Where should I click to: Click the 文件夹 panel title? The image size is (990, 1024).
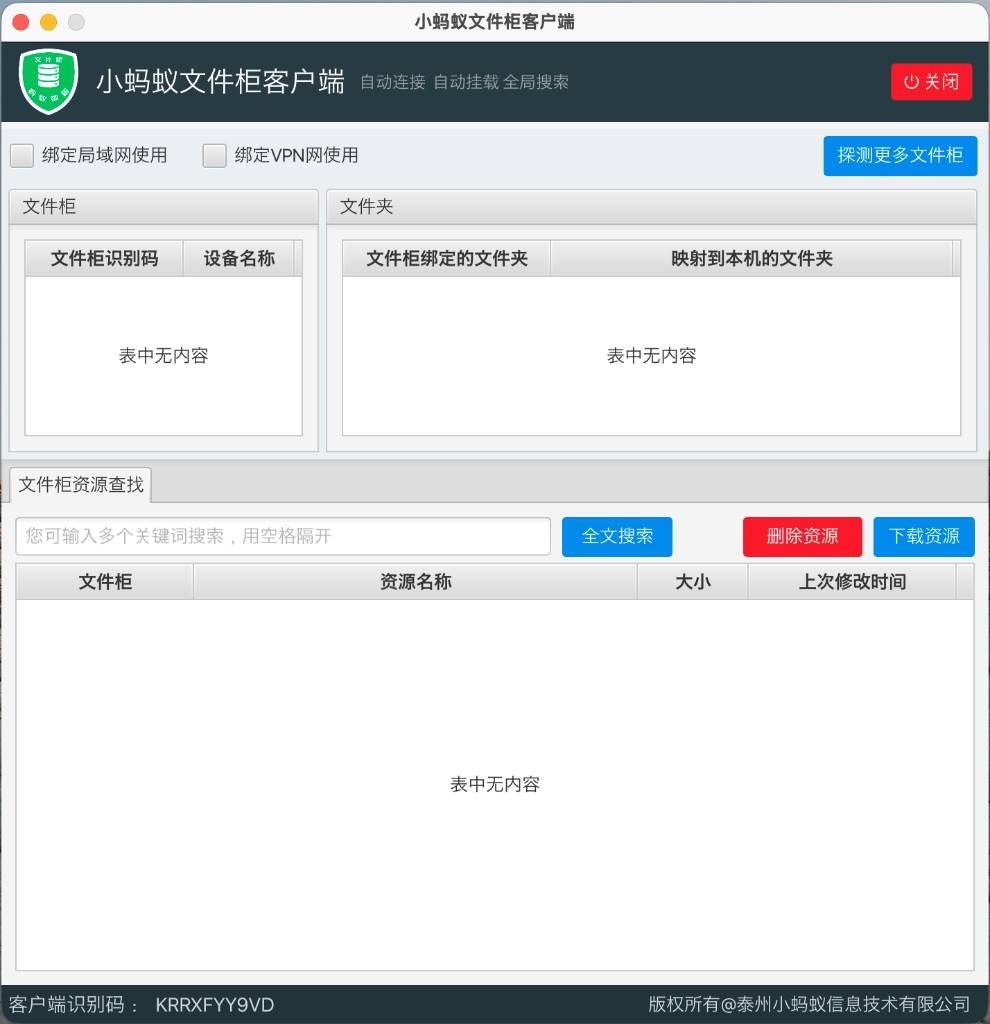click(x=366, y=206)
